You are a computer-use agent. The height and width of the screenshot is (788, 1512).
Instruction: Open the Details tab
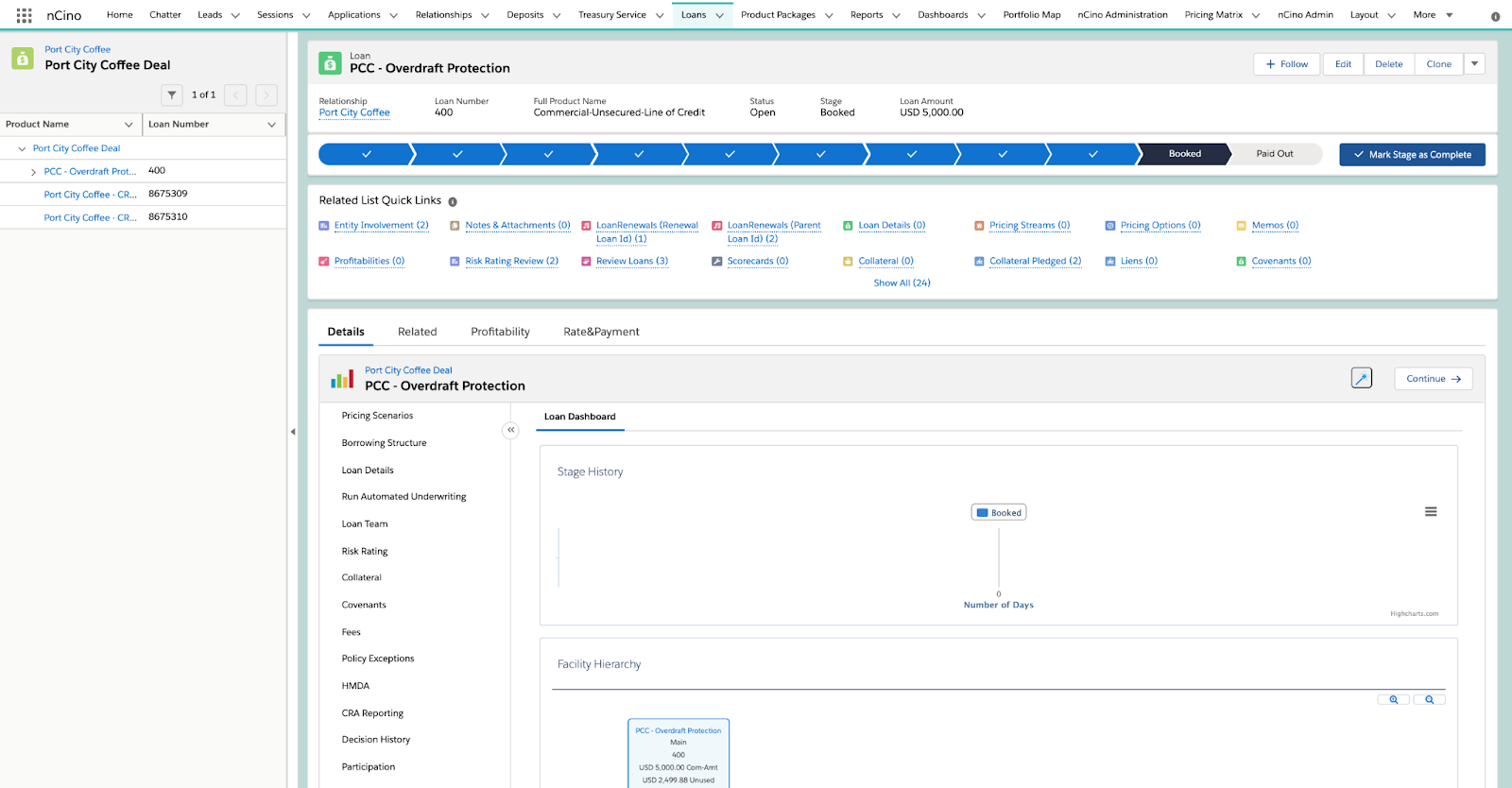pyautogui.click(x=346, y=332)
